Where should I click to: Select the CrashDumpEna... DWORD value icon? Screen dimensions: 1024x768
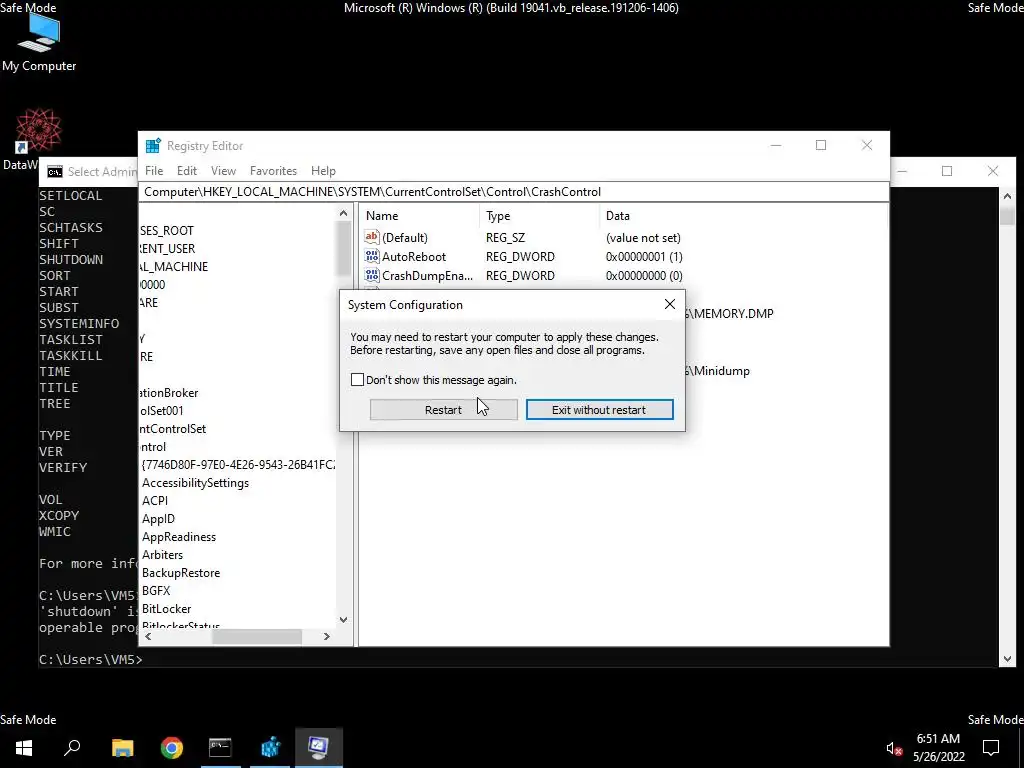(372, 275)
